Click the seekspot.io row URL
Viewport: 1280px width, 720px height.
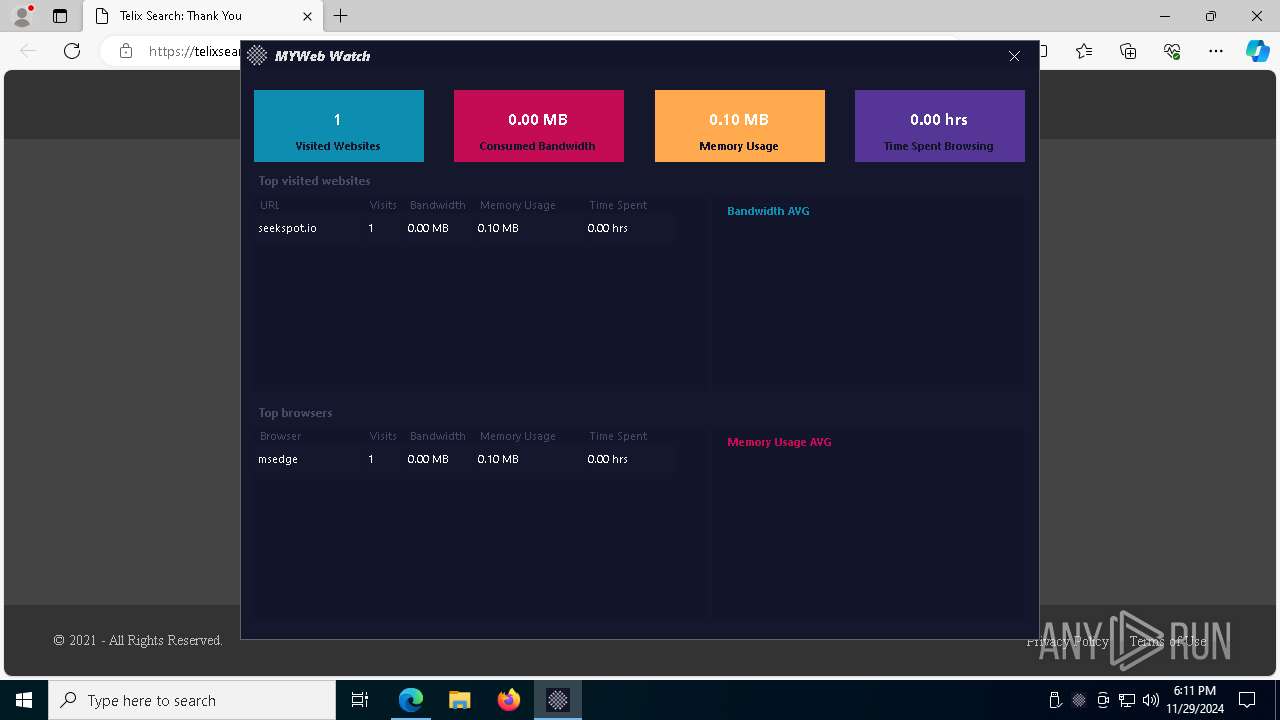point(288,228)
